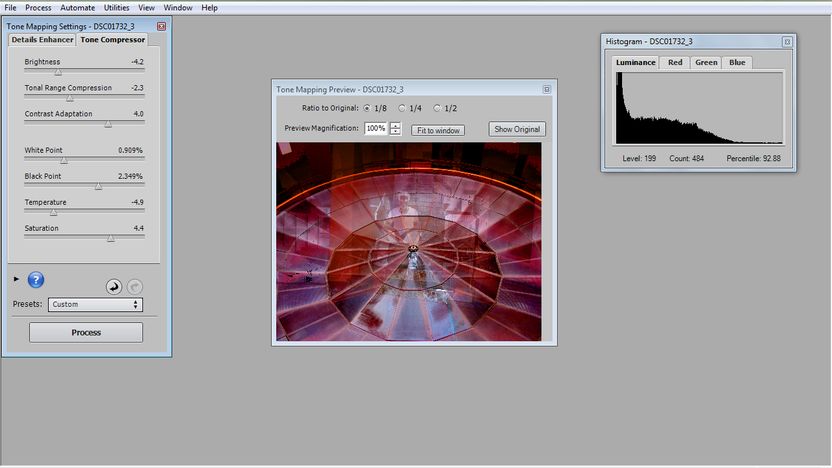This screenshot has width=832, height=468.
Task: Click the large Process button
Action: (86, 333)
